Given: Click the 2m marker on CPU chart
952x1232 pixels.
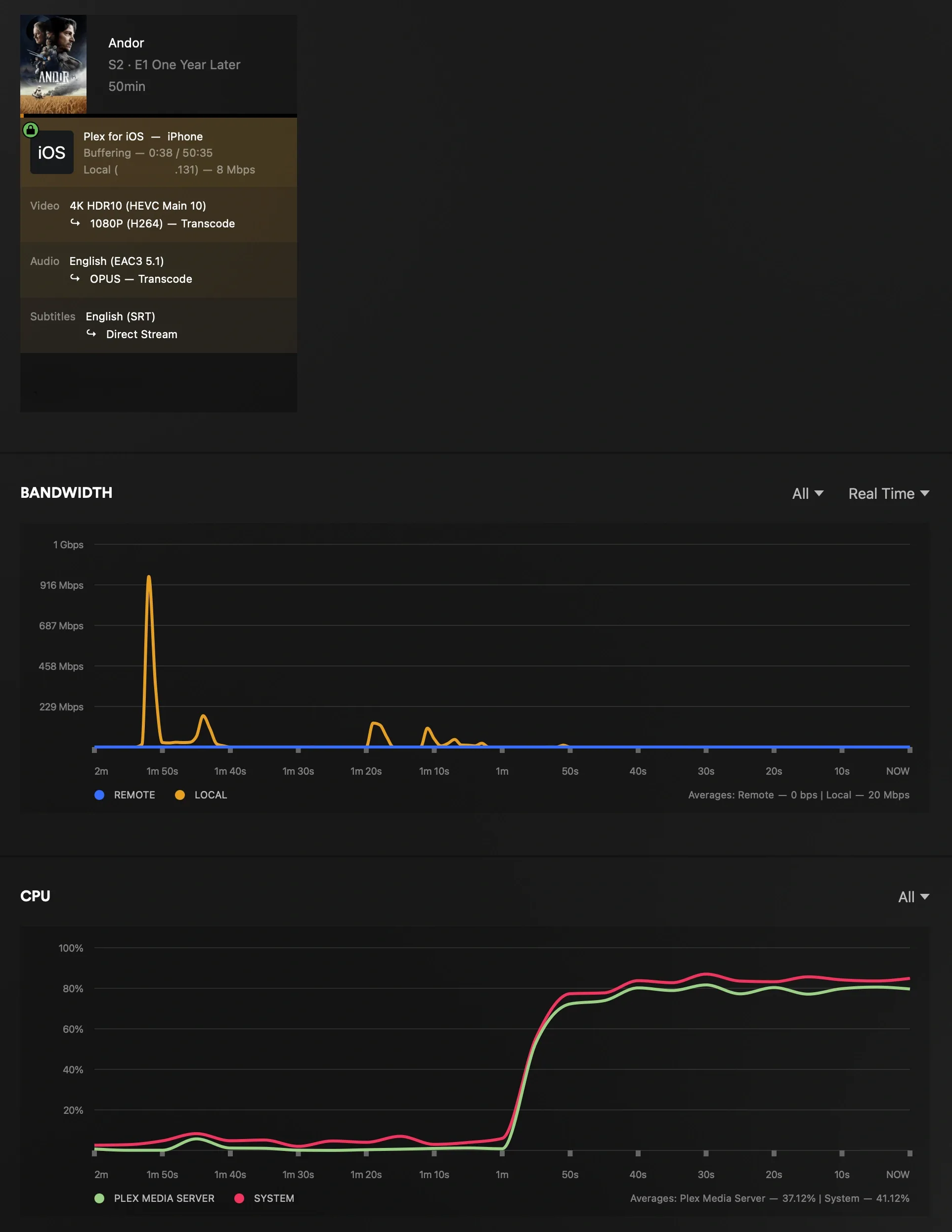Looking at the screenshot, I should click(x=101, y=1175).
